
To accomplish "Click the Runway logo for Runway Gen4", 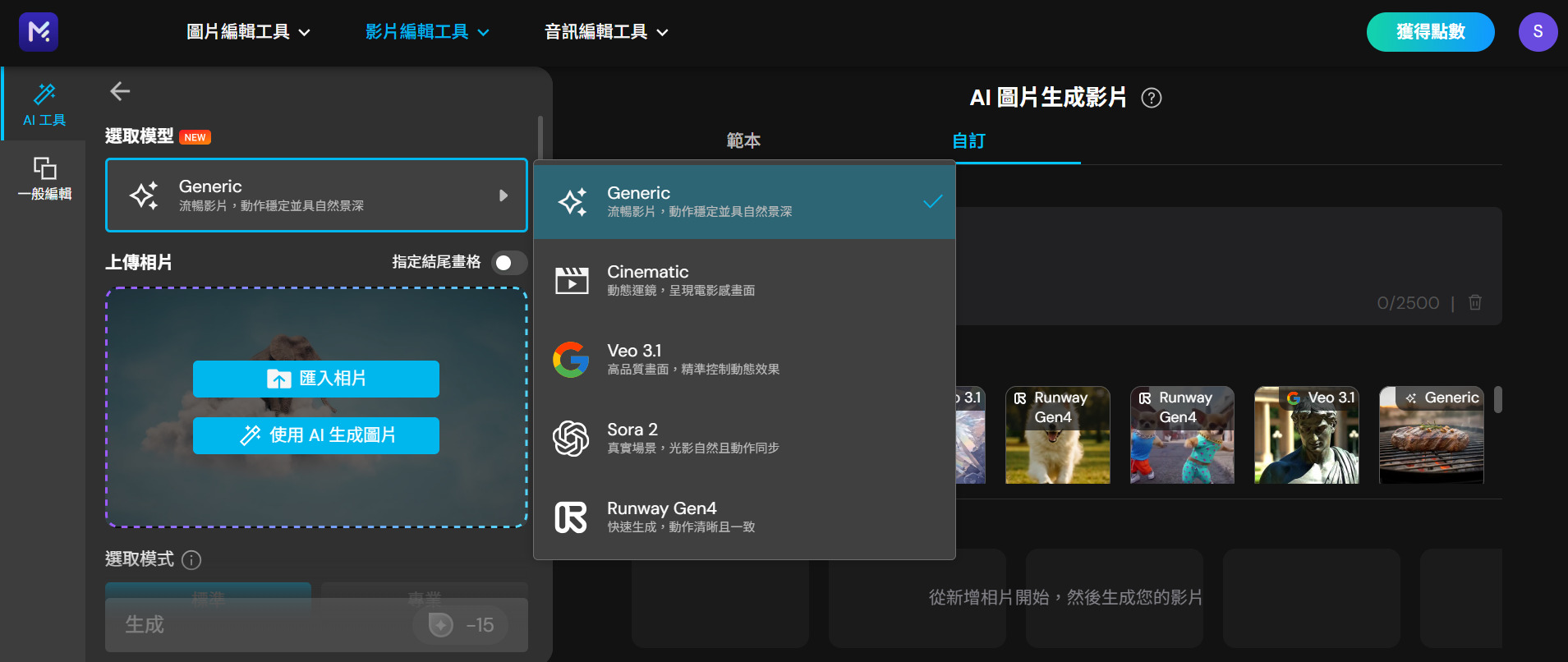I will point(571,517).
